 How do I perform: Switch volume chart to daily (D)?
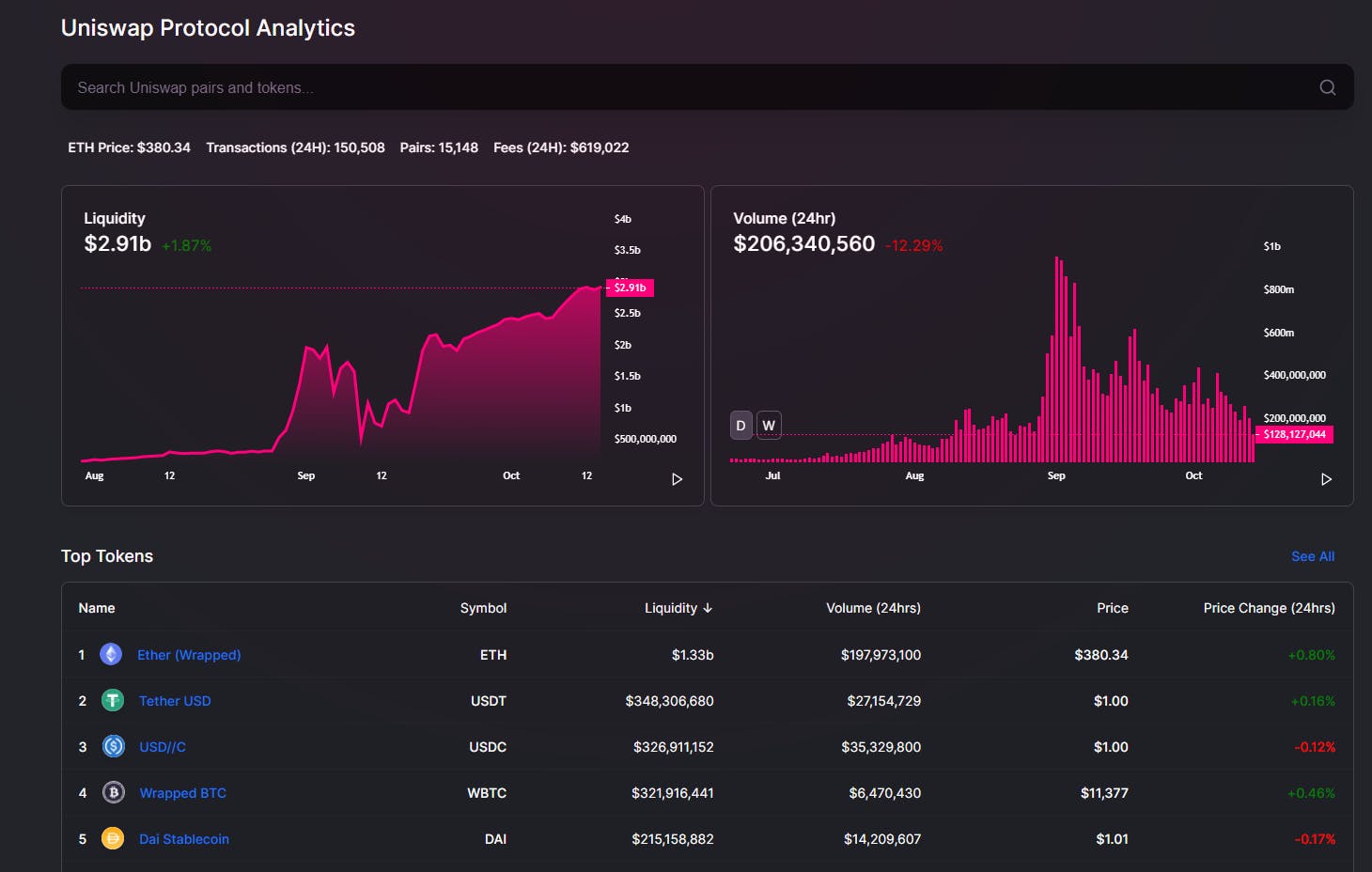(x=741, y=426)
